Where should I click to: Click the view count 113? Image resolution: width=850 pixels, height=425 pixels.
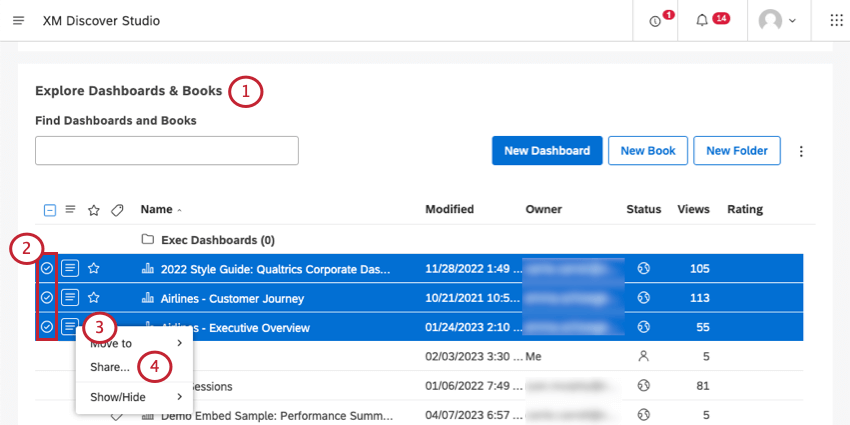tap(699, 298)
